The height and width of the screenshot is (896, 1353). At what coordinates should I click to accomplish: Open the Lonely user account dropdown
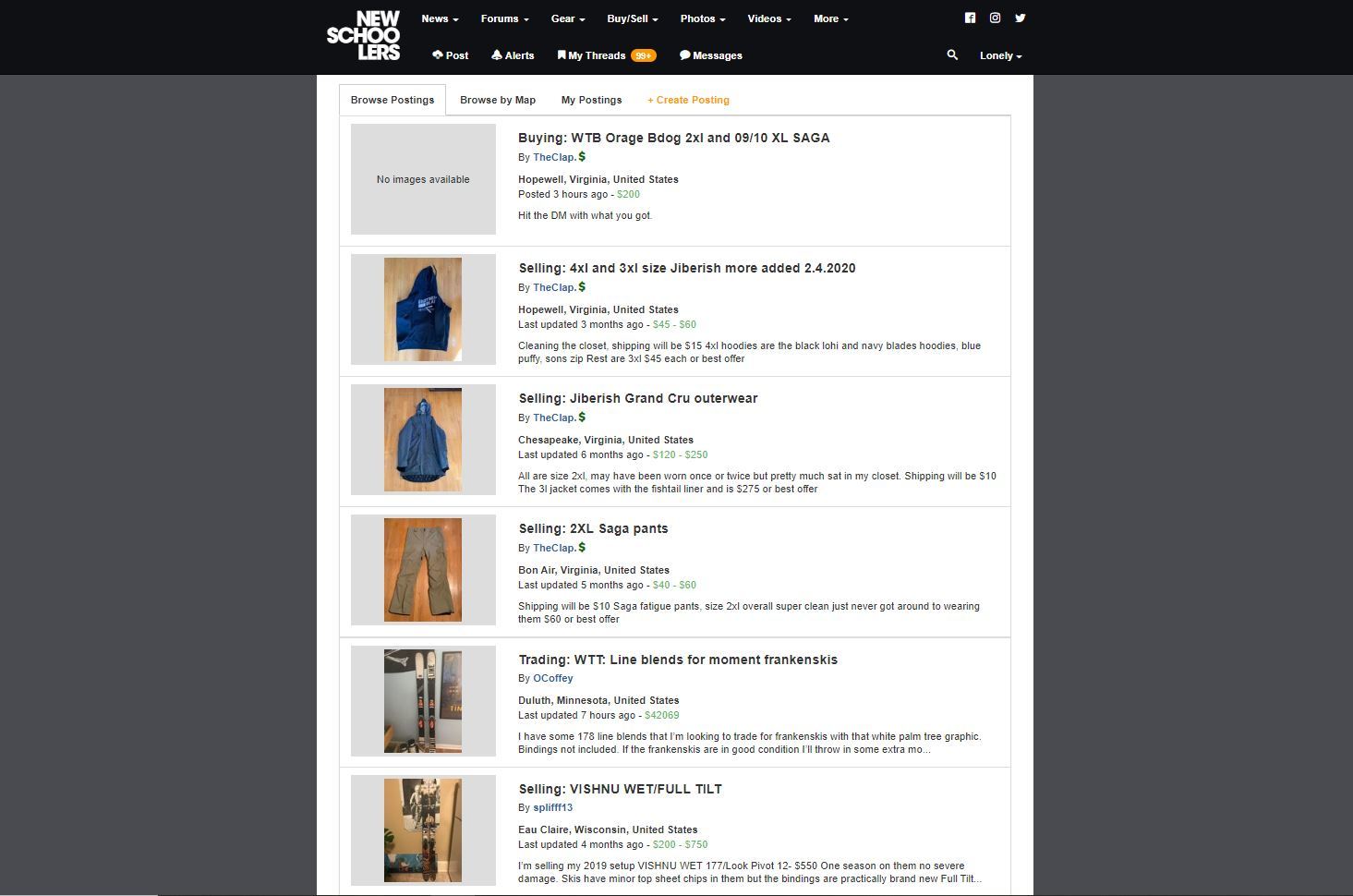point(1000,55)
